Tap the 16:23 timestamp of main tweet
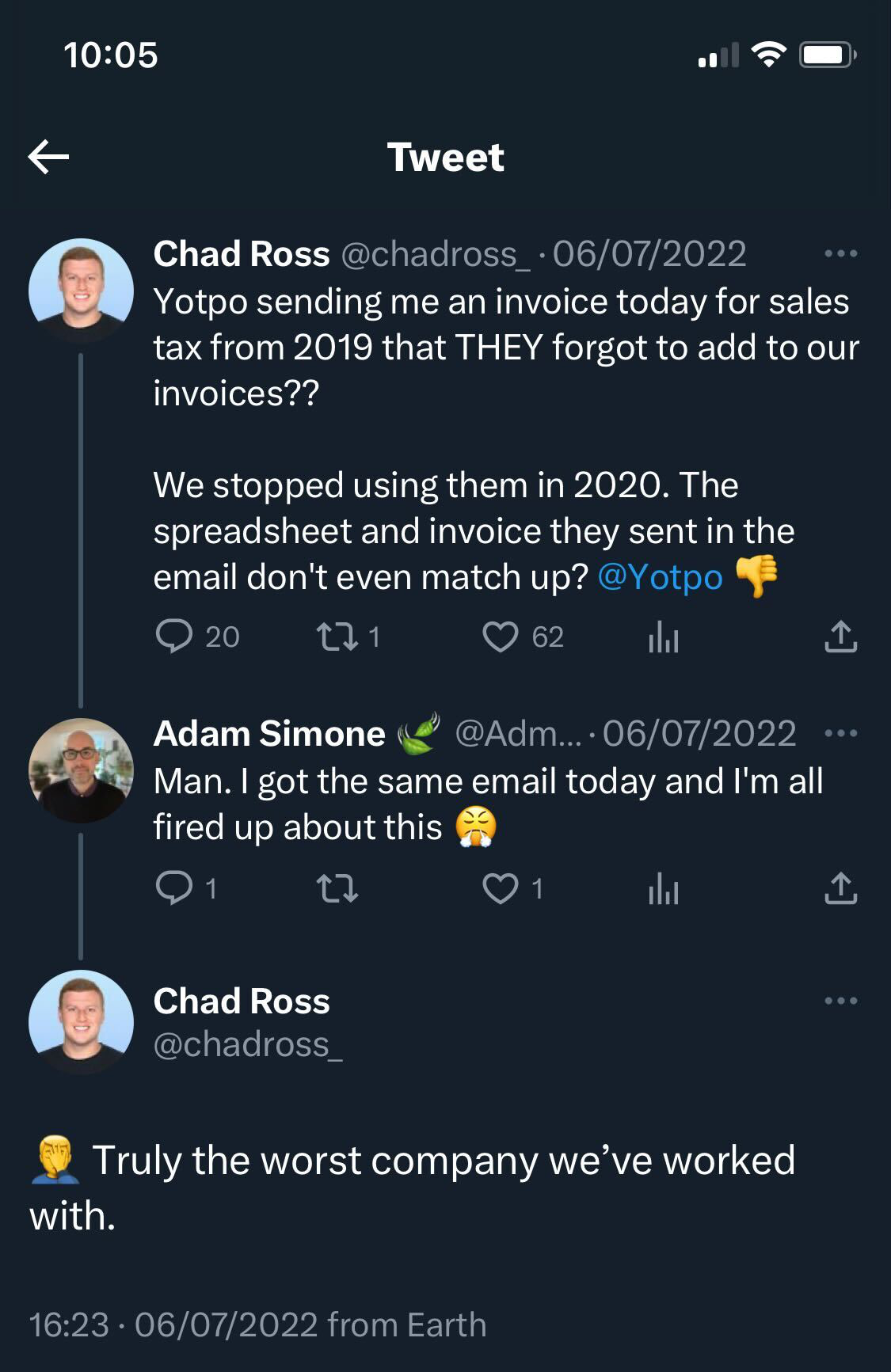 tap(68, 1324)
